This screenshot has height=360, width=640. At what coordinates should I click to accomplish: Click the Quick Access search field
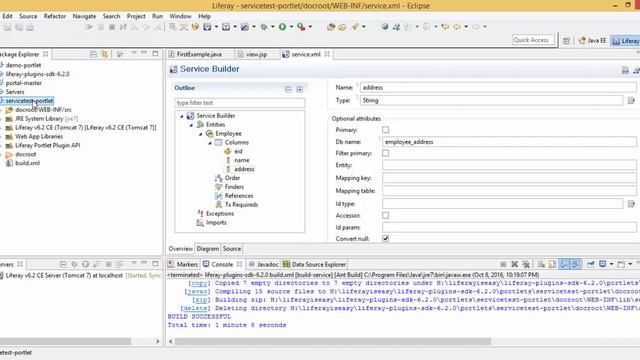pyautogui.click(x=533, y=40)
